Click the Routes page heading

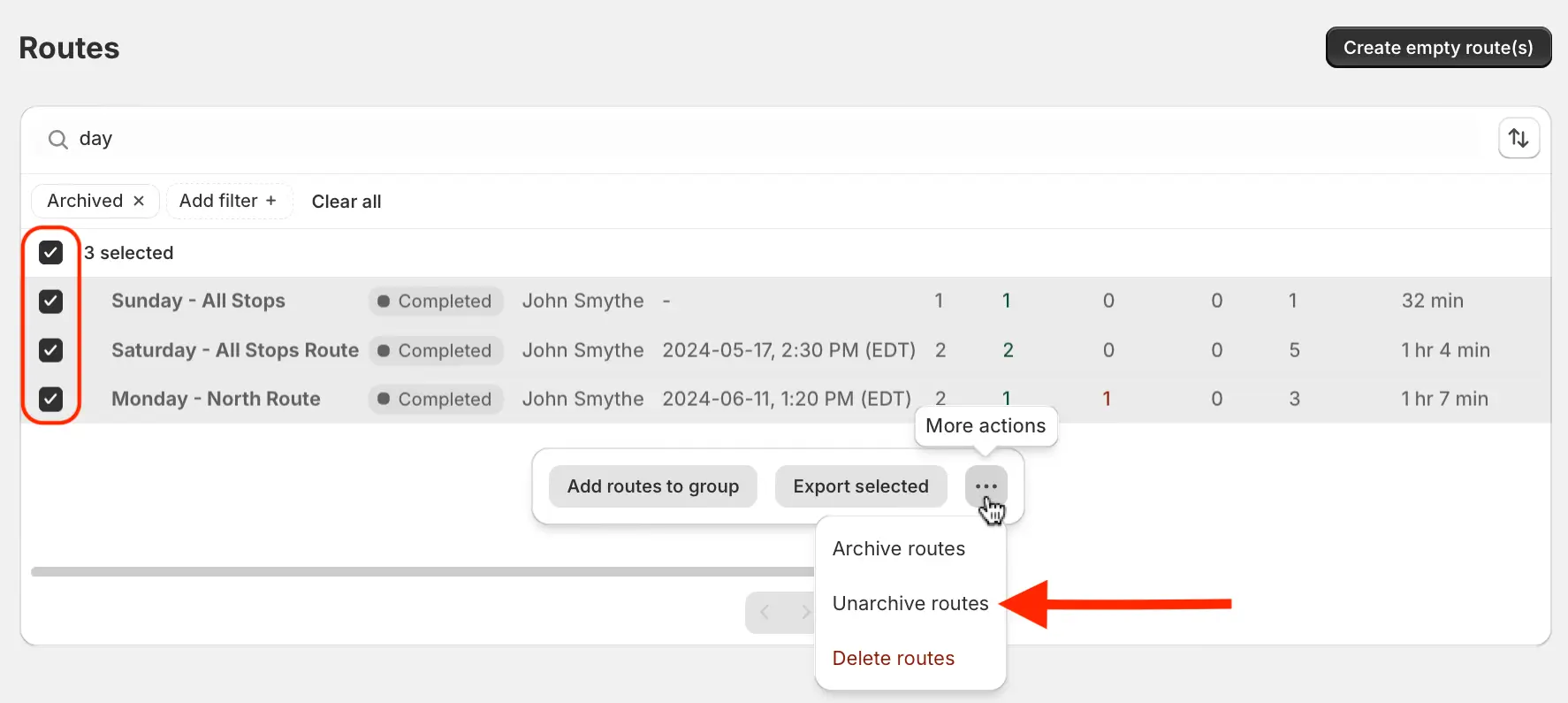pos(69,48)
